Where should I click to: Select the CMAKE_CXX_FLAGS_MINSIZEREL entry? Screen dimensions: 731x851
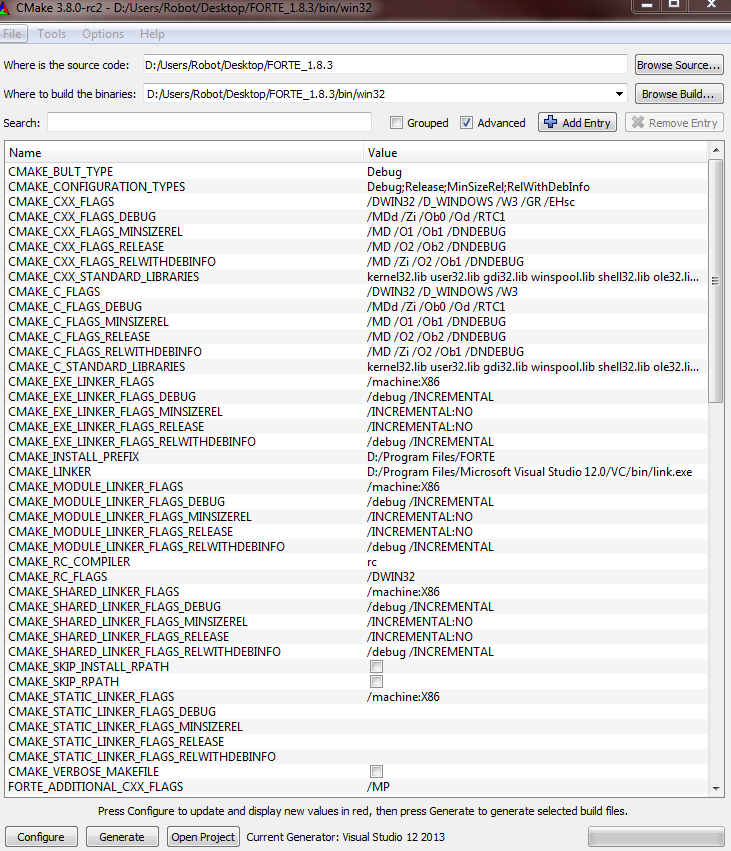[96, 232]
